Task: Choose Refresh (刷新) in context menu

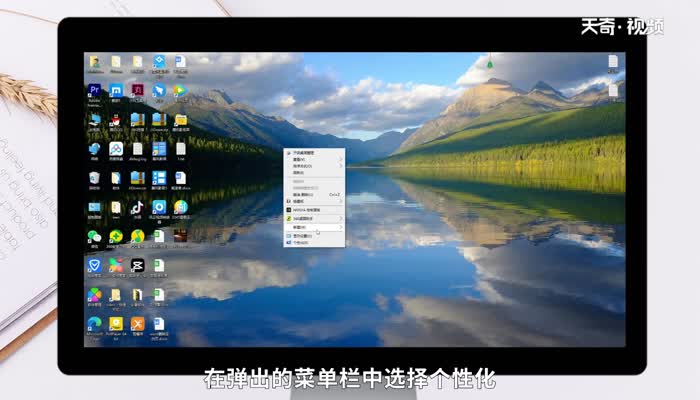Action: [314, 172]
